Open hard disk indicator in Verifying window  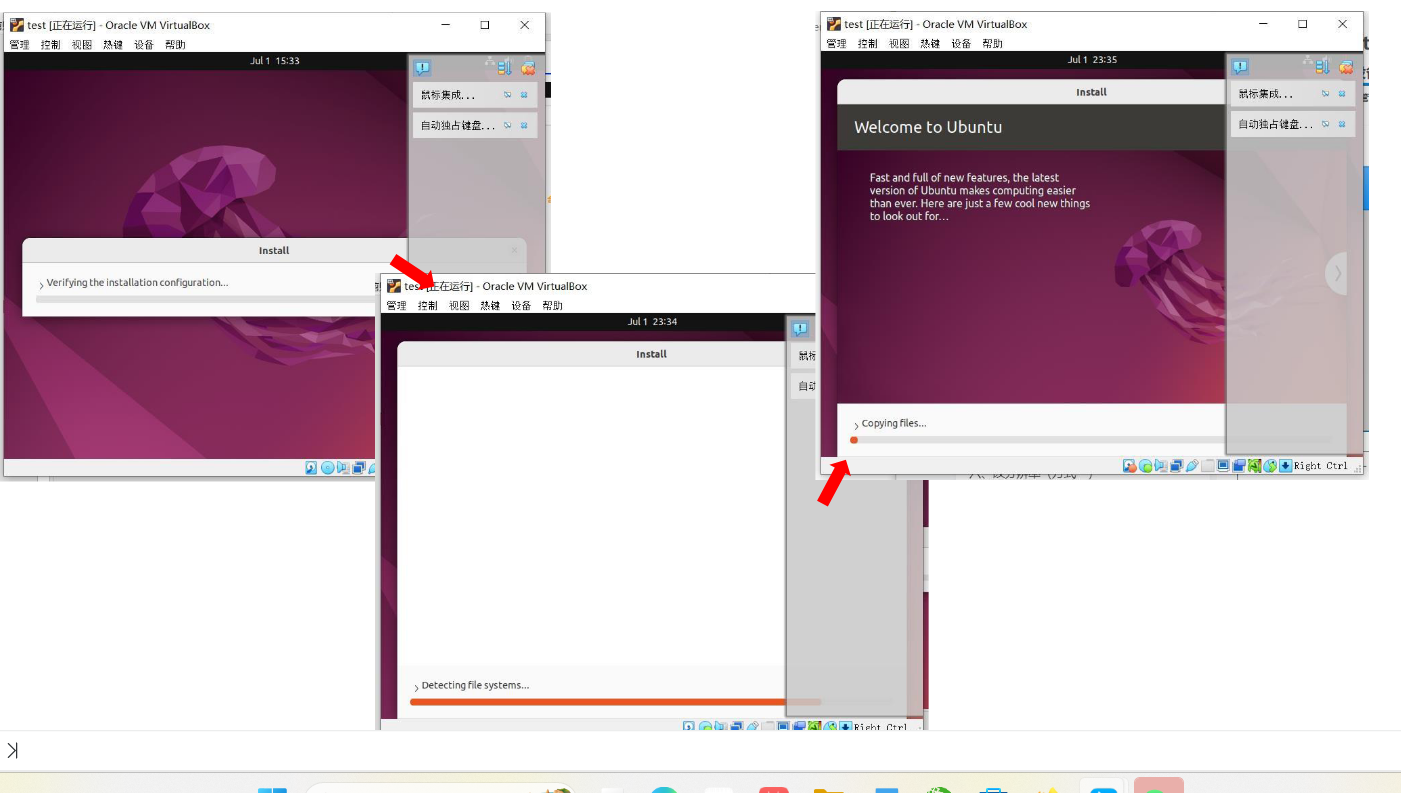(x=312, y=467)
